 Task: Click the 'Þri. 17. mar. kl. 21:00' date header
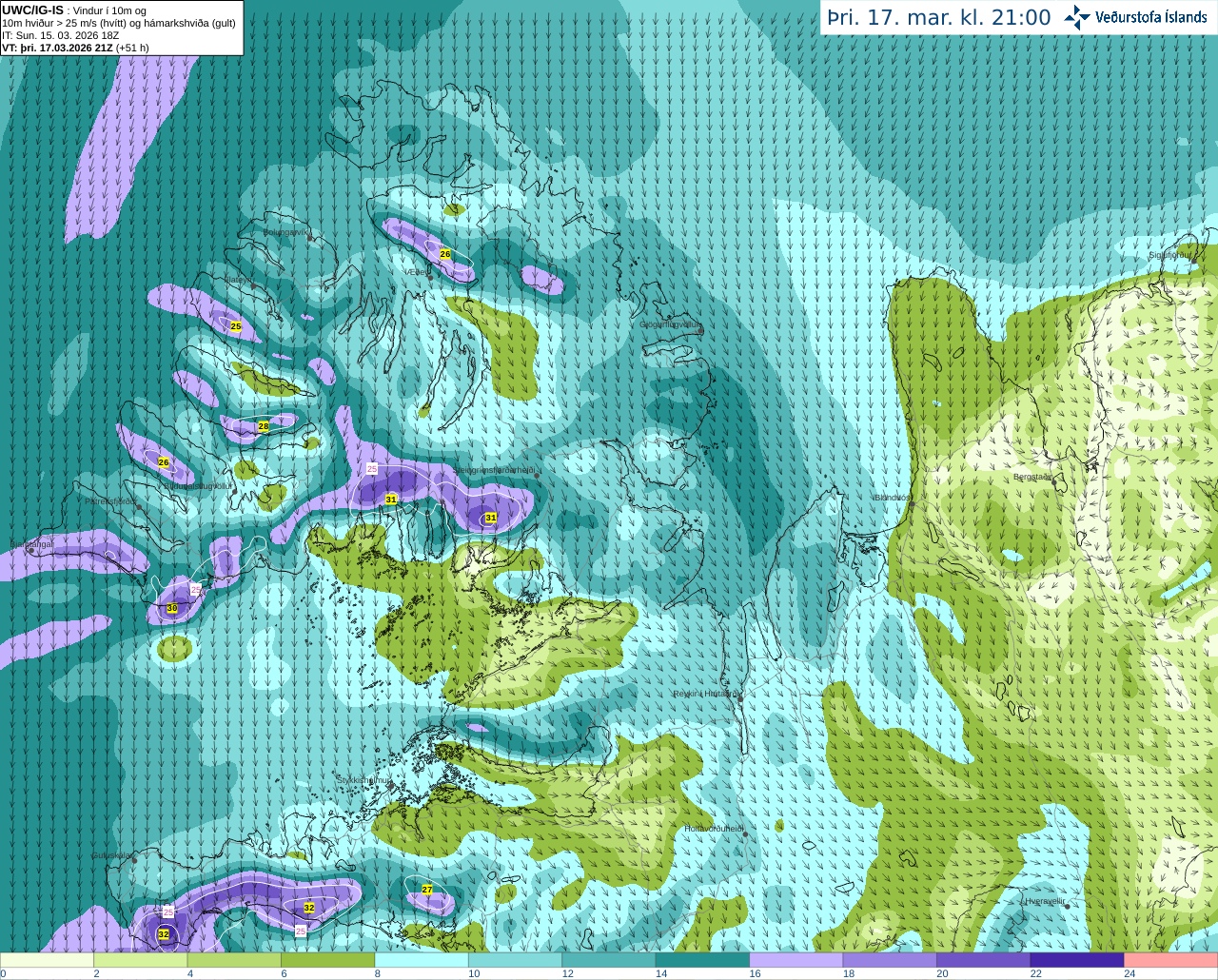point(939,17)
